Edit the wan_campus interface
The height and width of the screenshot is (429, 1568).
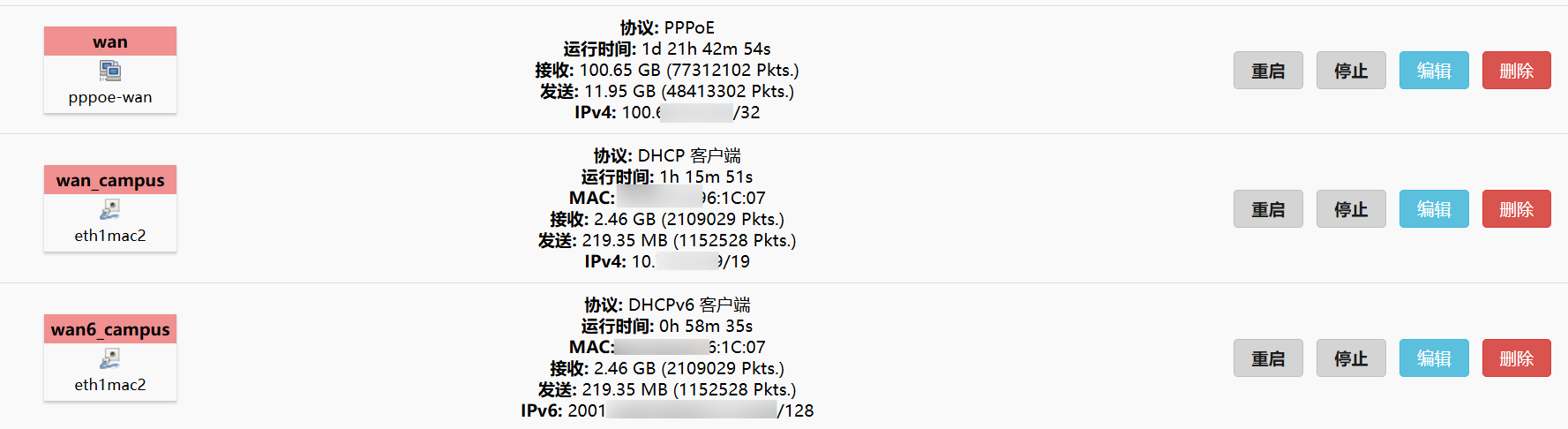(1434, 209)
